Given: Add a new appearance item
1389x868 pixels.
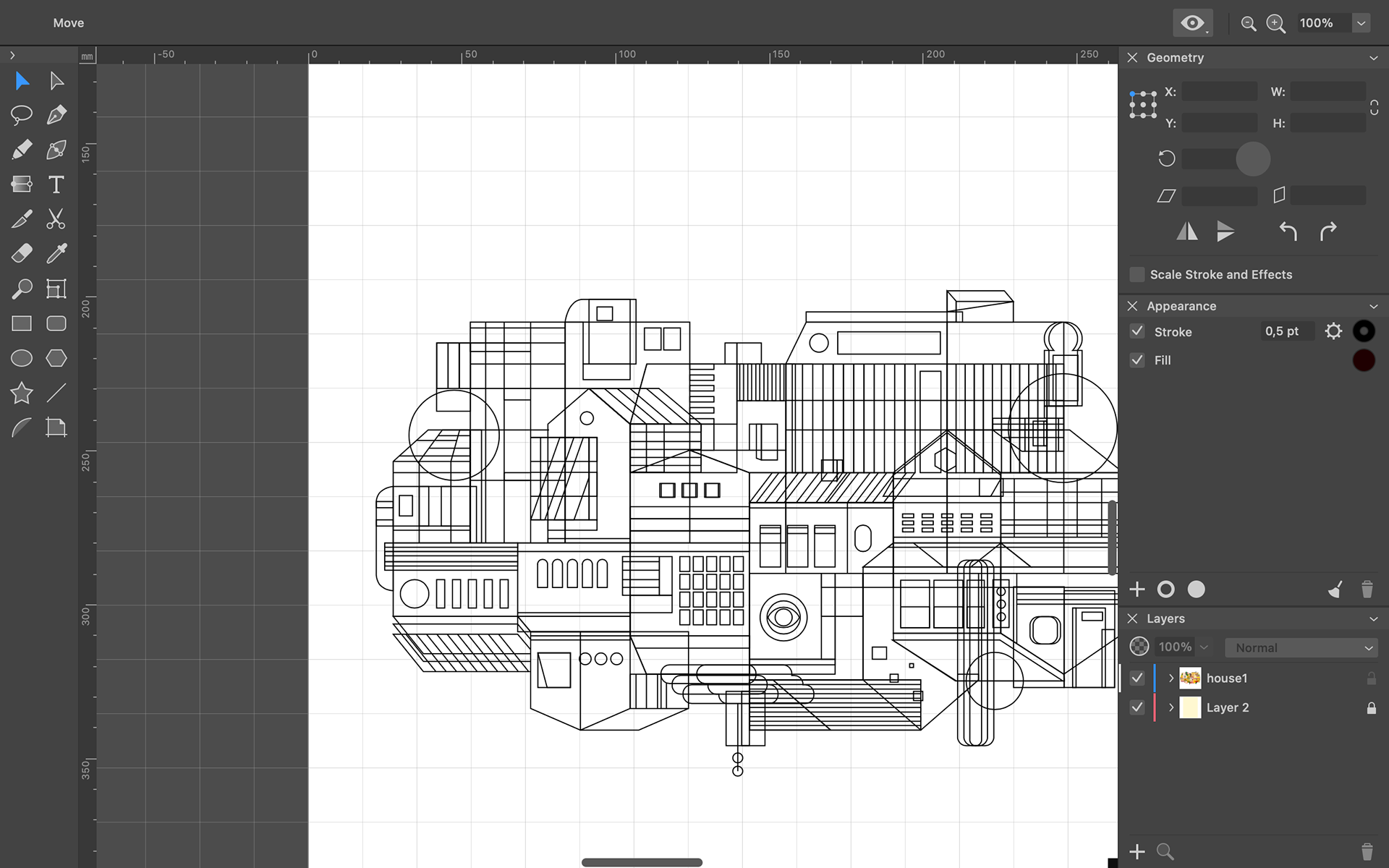Looking at the screenshot, I should point(1137,590).
